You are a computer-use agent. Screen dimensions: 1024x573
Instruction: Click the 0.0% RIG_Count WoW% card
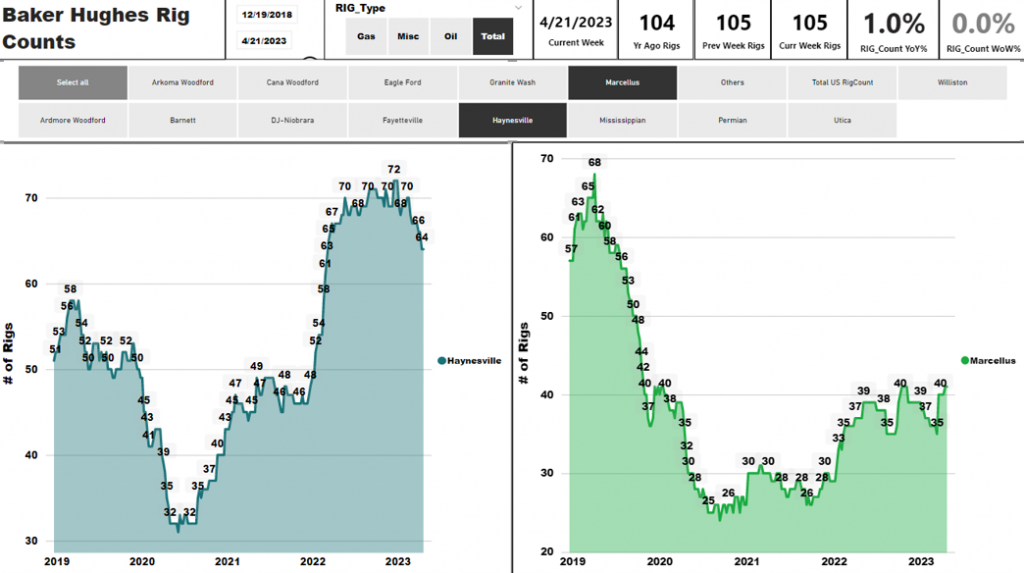pyautogui.click(x=982, y=30)
